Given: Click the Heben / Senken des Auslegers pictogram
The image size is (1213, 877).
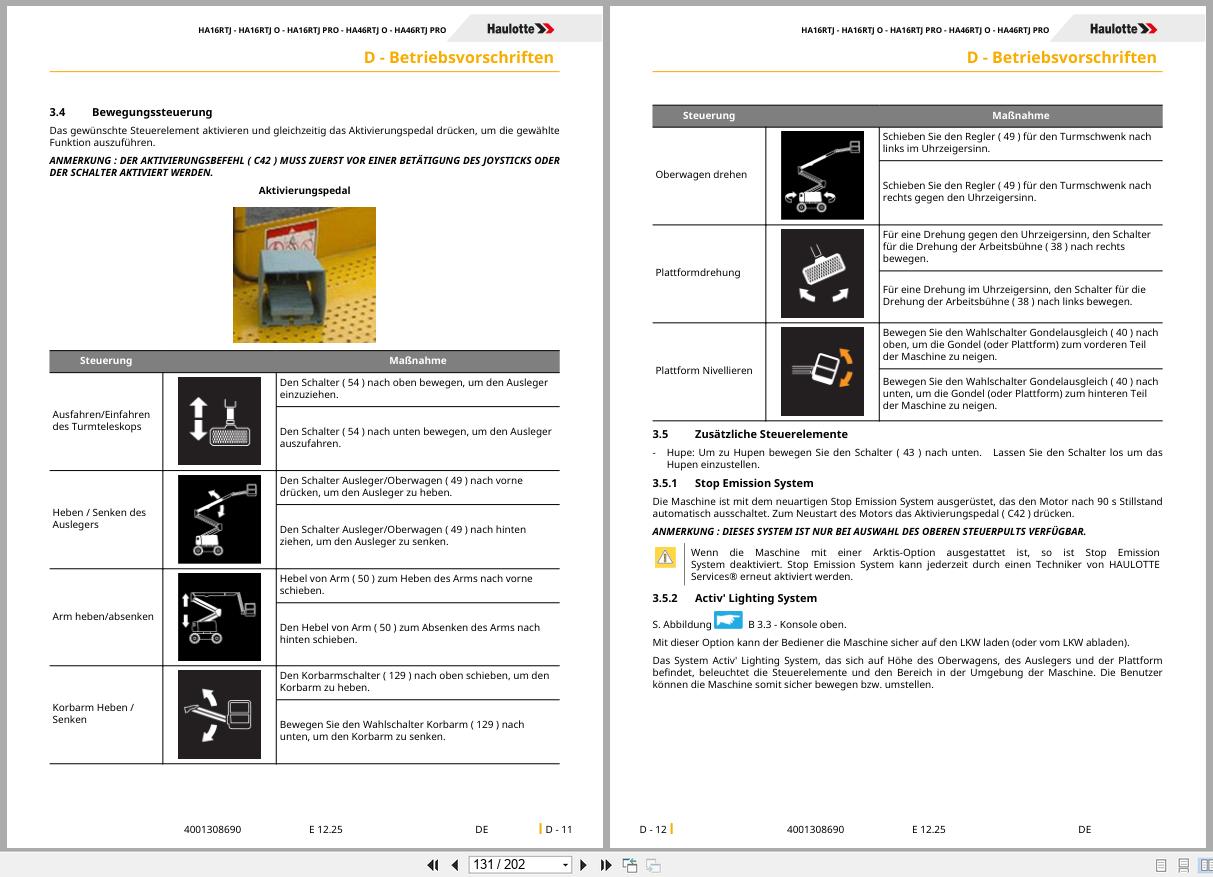Looking at the screenshot, I should 219,519.
